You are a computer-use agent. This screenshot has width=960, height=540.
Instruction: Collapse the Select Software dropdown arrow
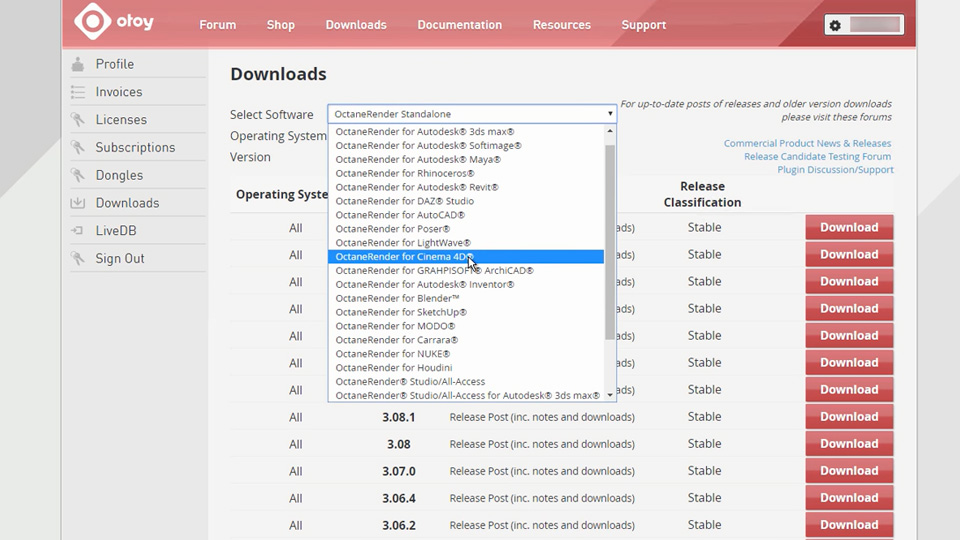[x=610, y=114]
